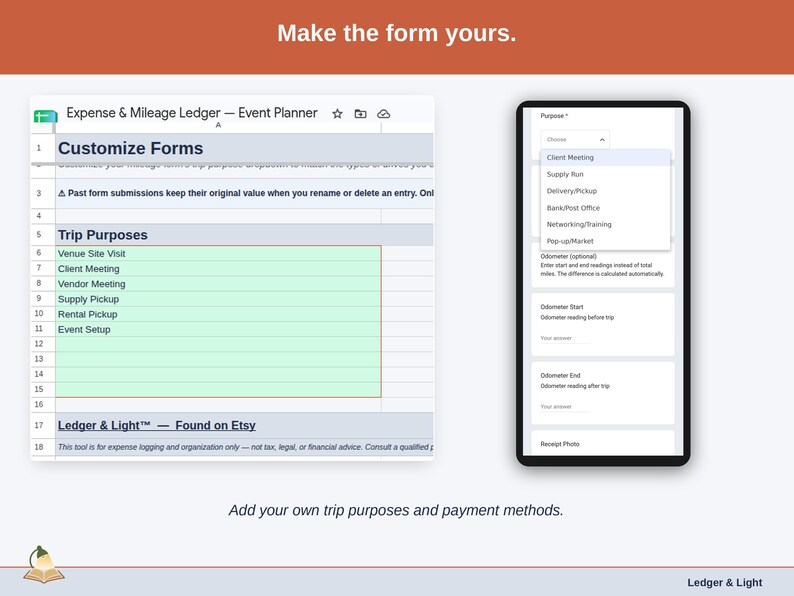Select the Supply Pickup cell

tap(218, 299)
